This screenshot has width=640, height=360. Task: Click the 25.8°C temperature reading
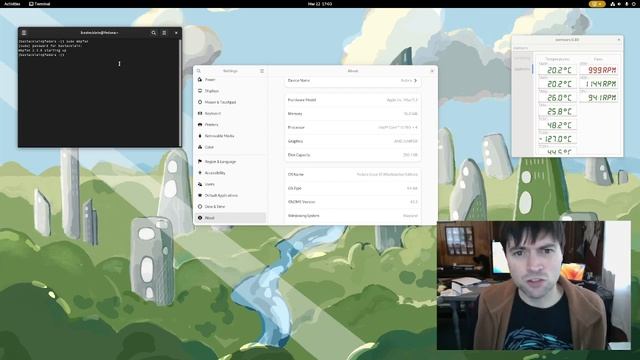click(x=558, y=111)
